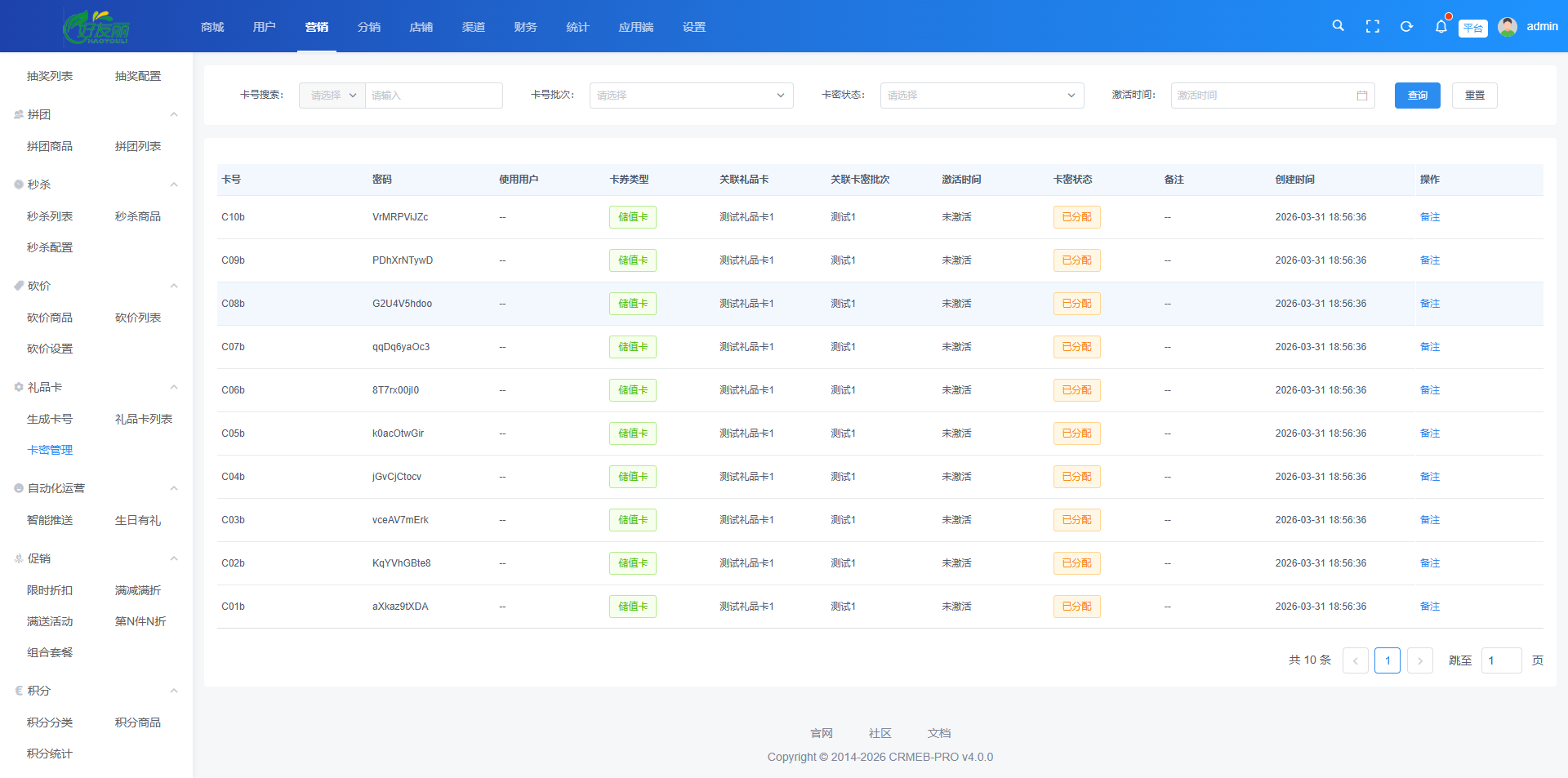Open the 卡号搜索 type selector
The height and width of the screenshot is (778, 1568).
tap(332, 96)
